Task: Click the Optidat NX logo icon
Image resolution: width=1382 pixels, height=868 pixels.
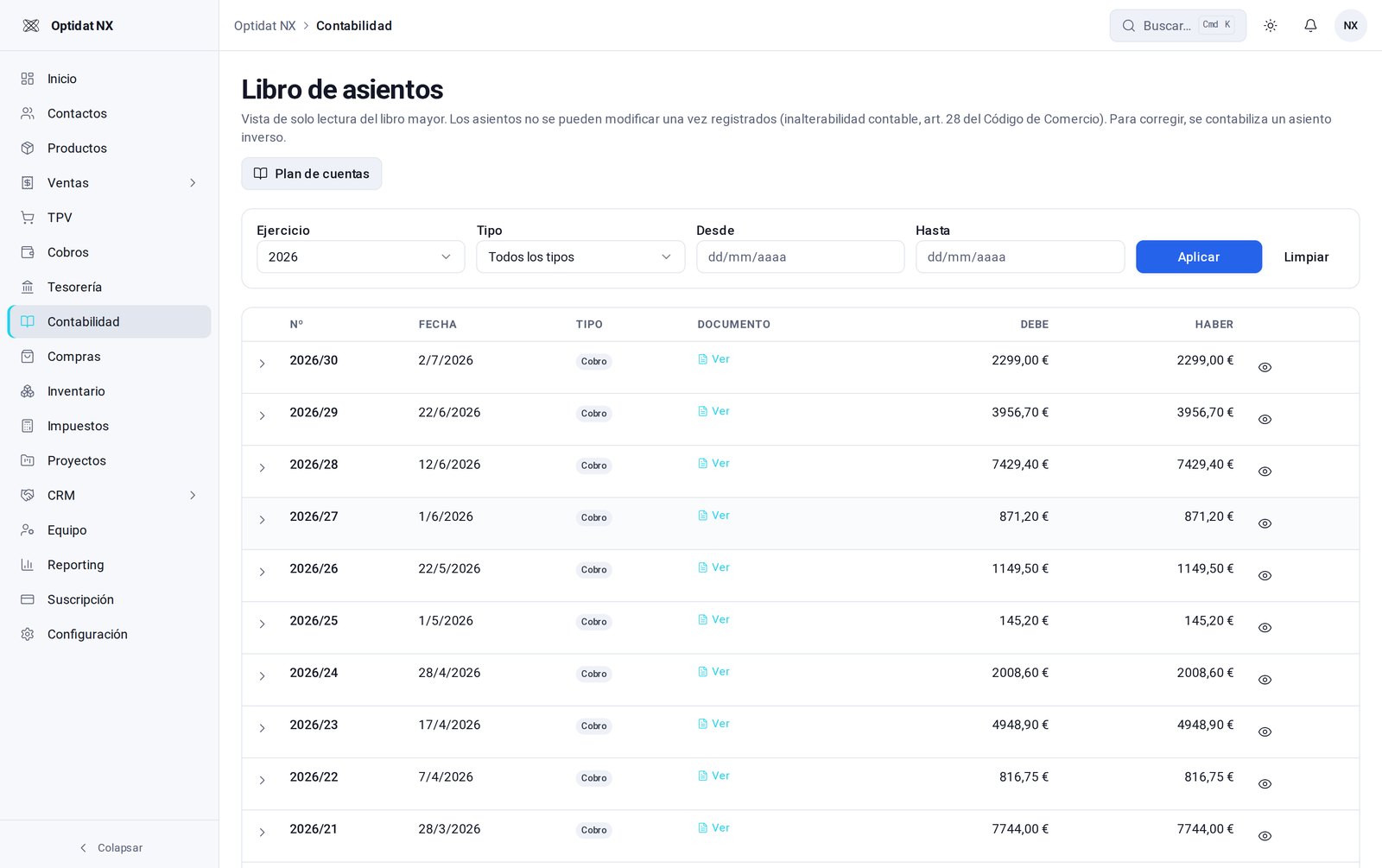Action: pyautogui.click(x=31, y=26)
